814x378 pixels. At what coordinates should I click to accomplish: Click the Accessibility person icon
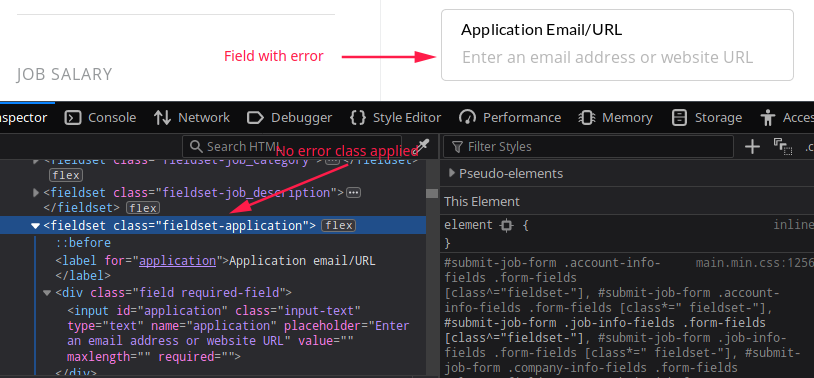coord(768,118)
